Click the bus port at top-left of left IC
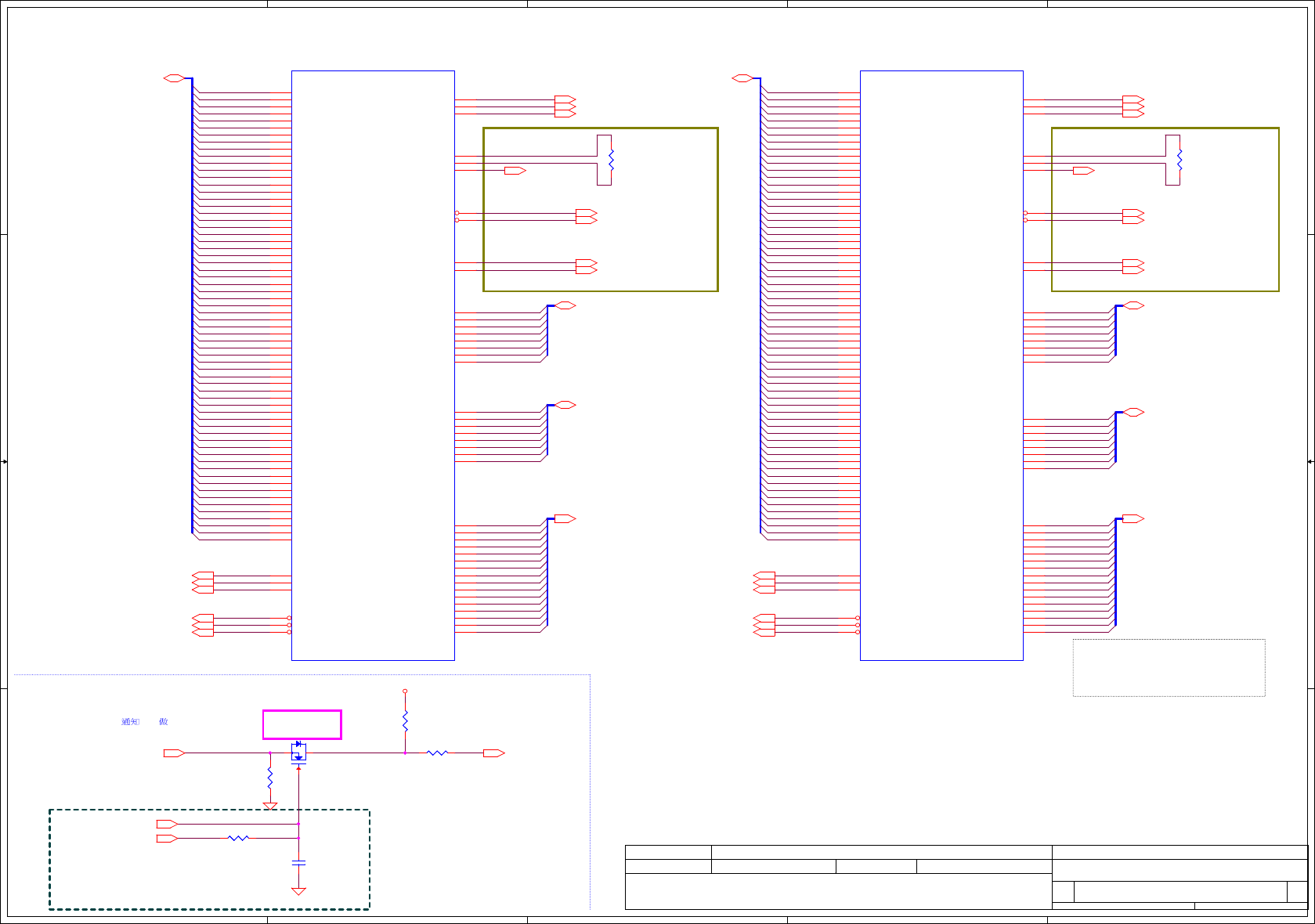The height and width of the screenshot is (924, 1315). tap(174, 78)
